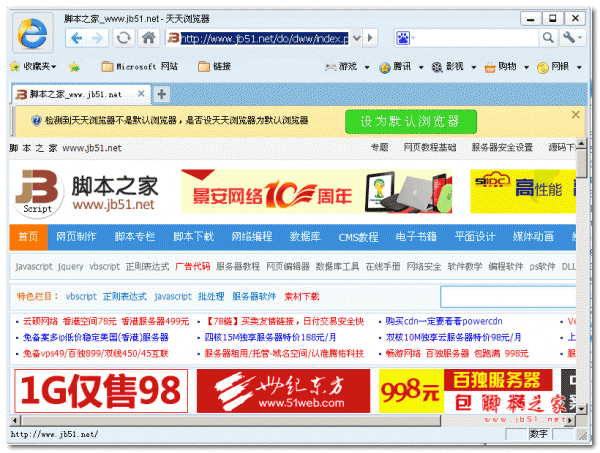Click the Baidu paw search engine icon
600x453 pixels.
click(403, 38)
